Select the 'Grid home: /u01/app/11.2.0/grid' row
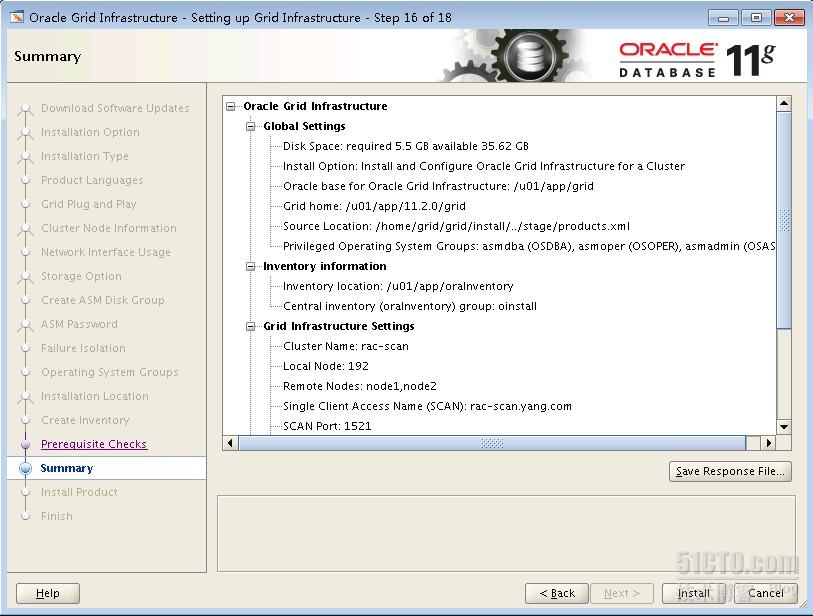Viewport: 813px width, 616px height. [x=374, y=206]
